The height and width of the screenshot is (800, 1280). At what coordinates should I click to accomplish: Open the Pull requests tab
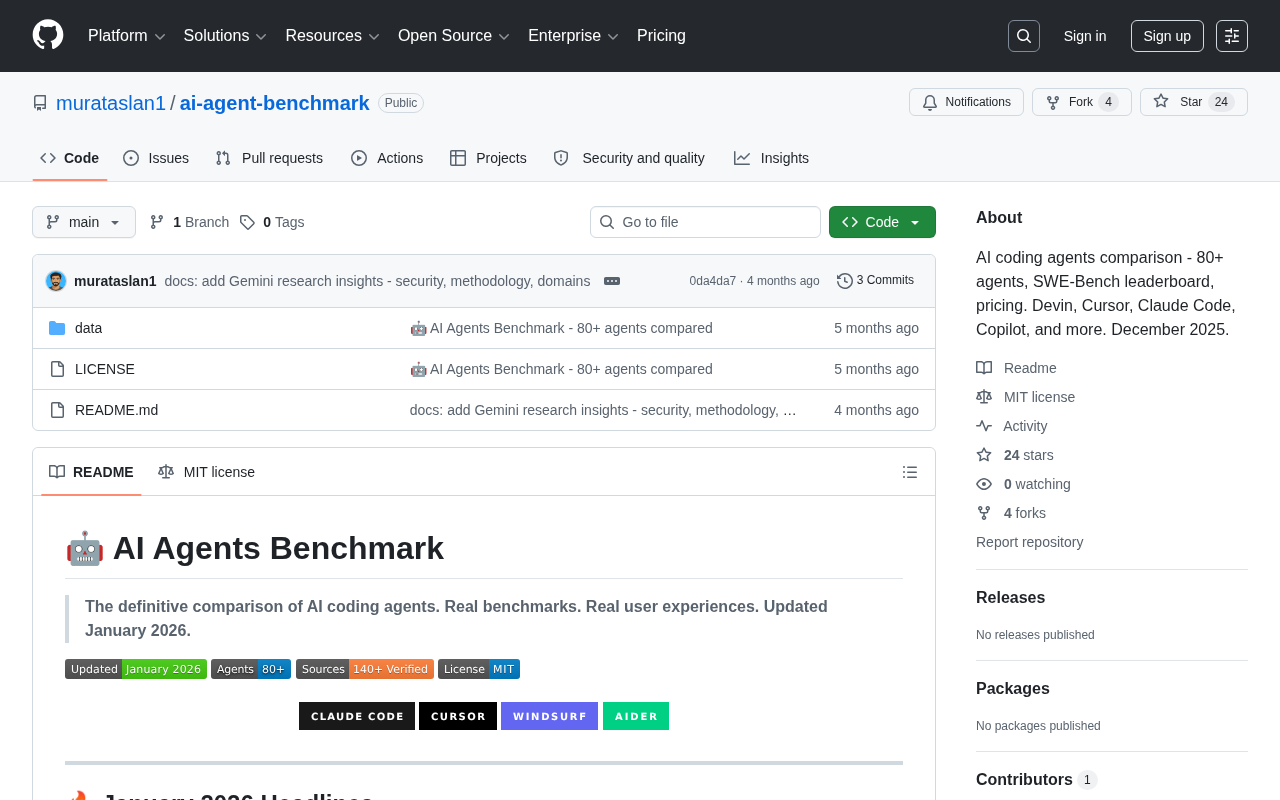(x=269, y=158)
